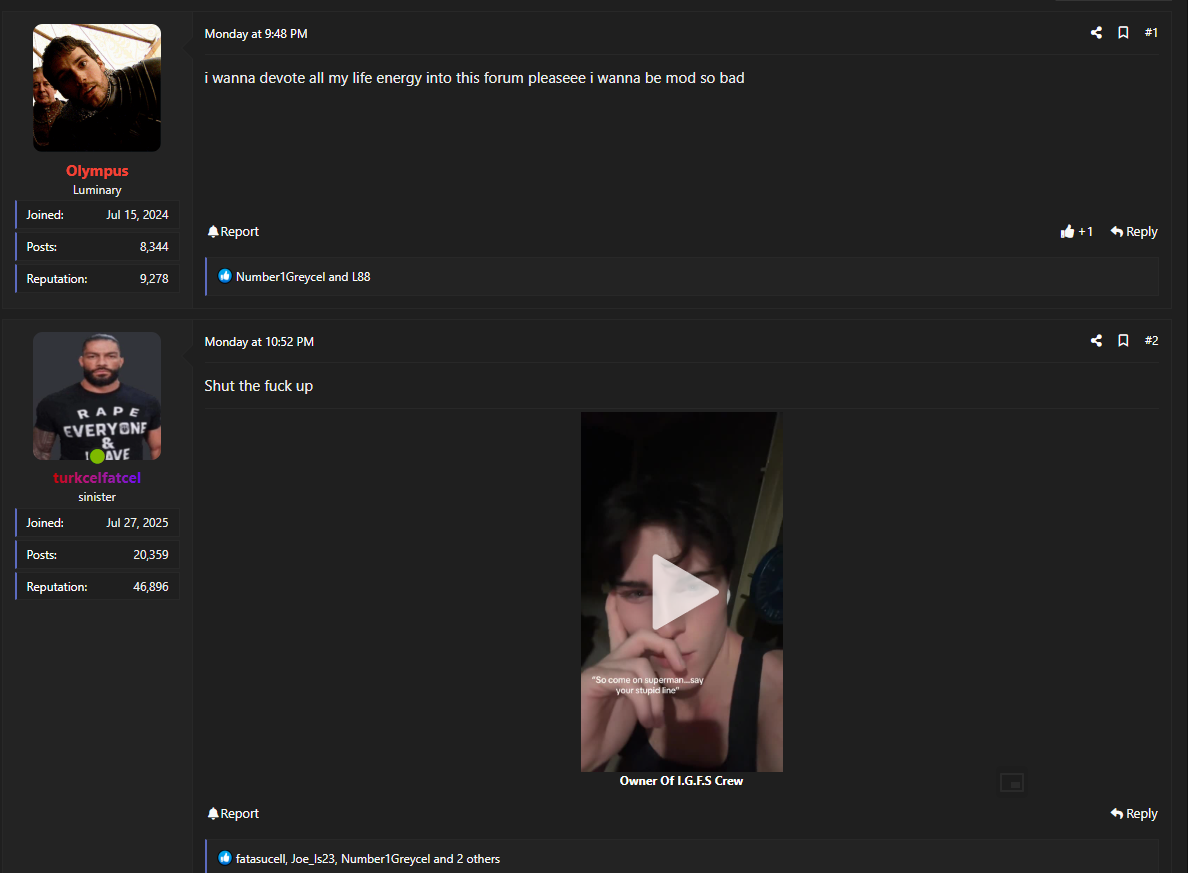
Task: Open post number #1 permalink
Action: click(x=1151, y=33)
